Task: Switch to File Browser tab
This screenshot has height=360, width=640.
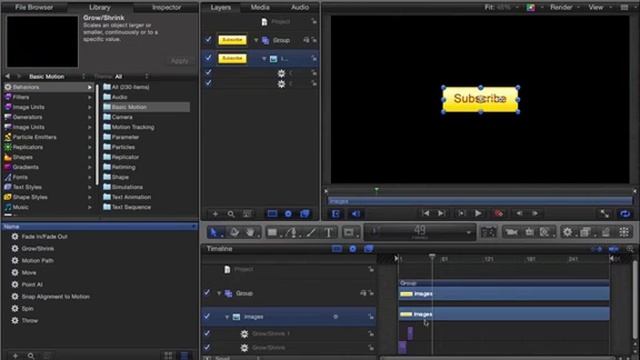Action: 34,7
